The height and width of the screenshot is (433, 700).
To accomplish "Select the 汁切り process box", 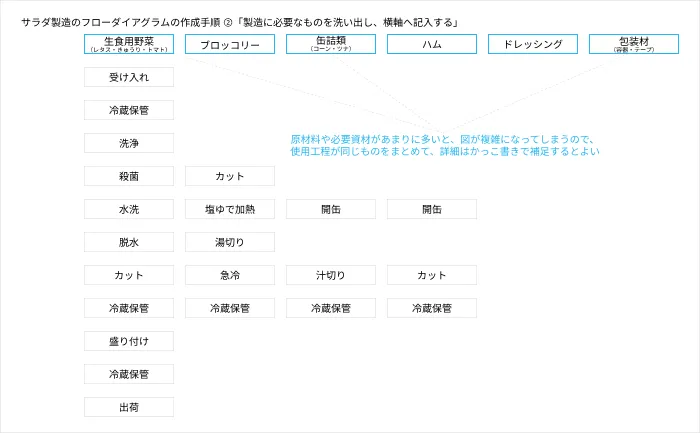I will pos(331,275).
